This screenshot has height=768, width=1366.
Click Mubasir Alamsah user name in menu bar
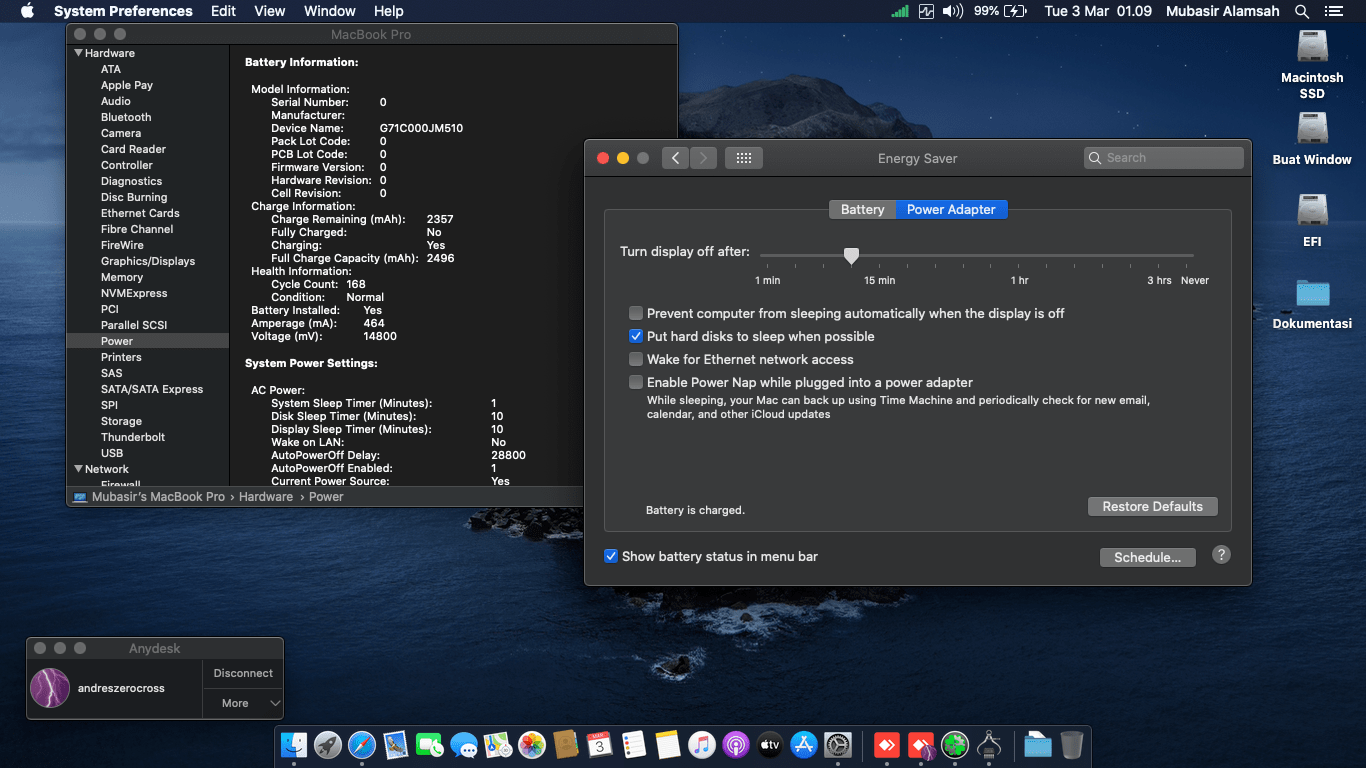point(1223,11)
